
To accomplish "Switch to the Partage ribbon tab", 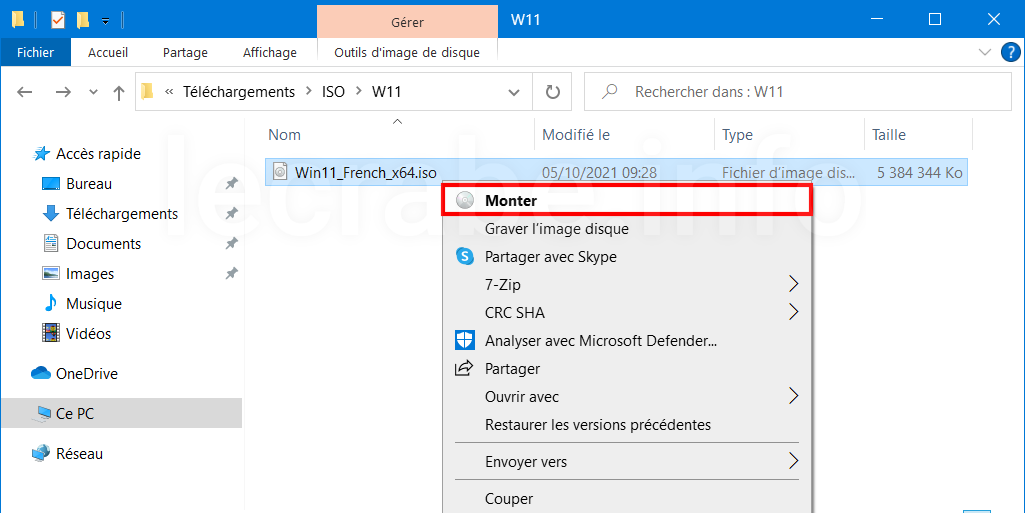I will point(185,52).
